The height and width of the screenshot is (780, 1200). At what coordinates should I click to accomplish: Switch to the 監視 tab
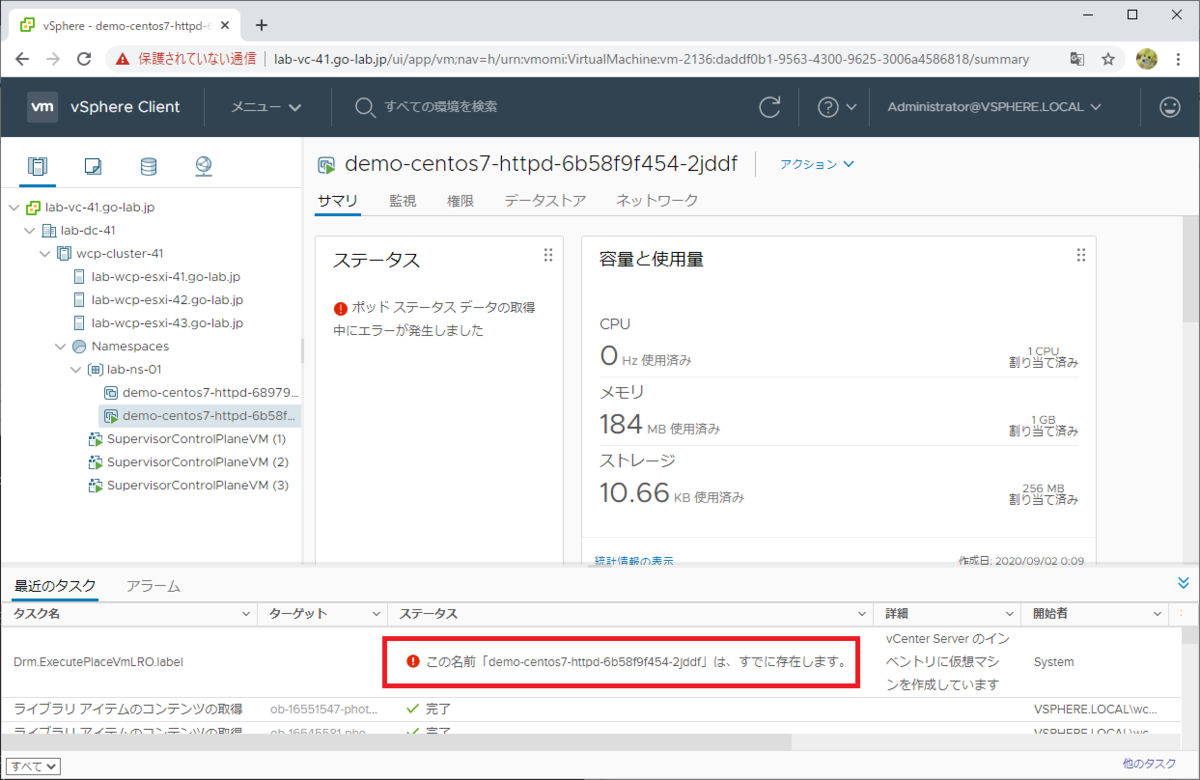point(402,201)
